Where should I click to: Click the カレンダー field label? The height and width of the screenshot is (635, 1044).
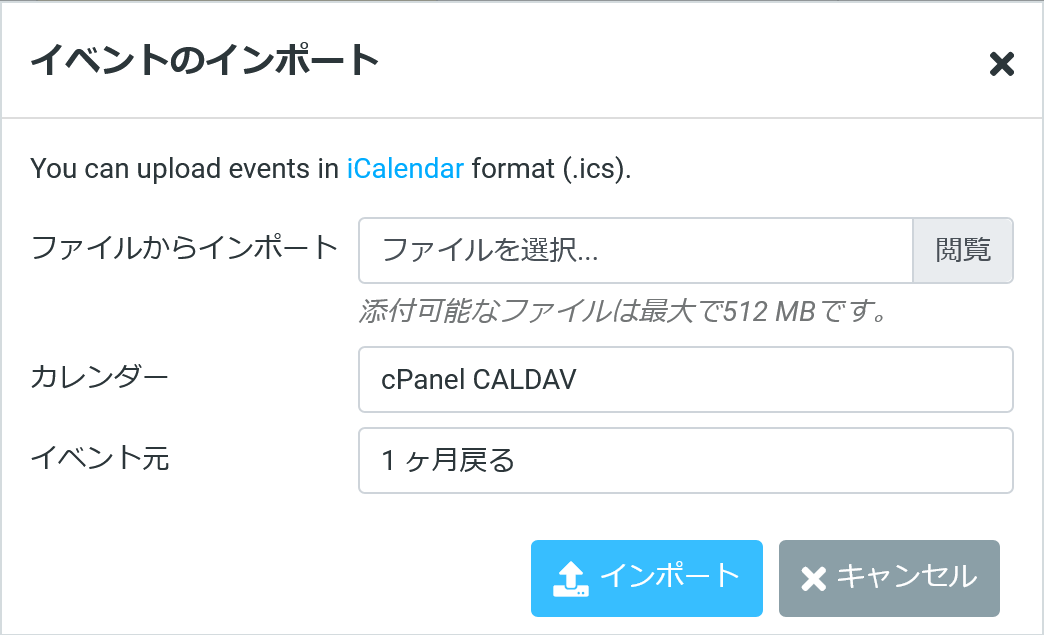point(100,377)
